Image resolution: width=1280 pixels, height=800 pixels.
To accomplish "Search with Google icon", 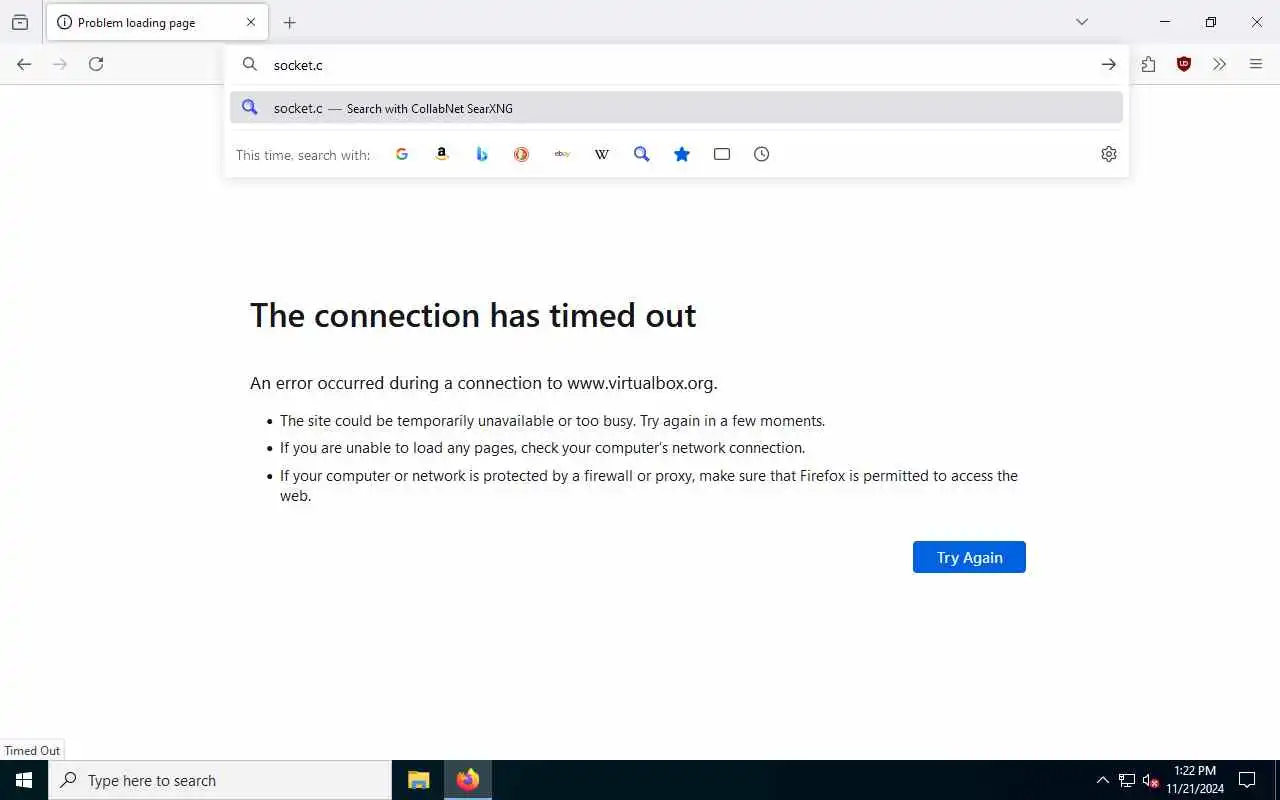I will tap(402, 154).
